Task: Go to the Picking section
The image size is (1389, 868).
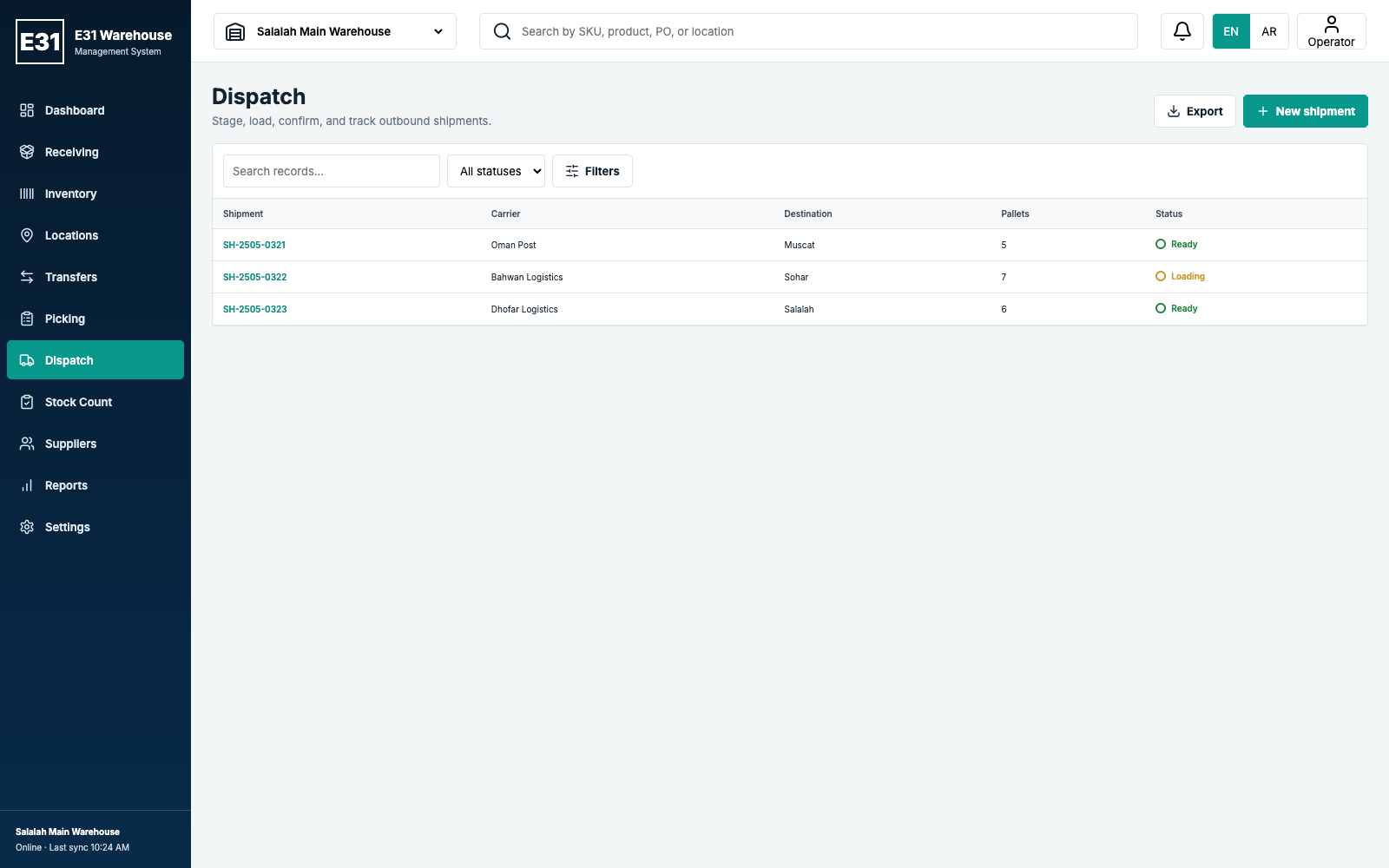Action: pyautogui.click(x=95, y=319)
